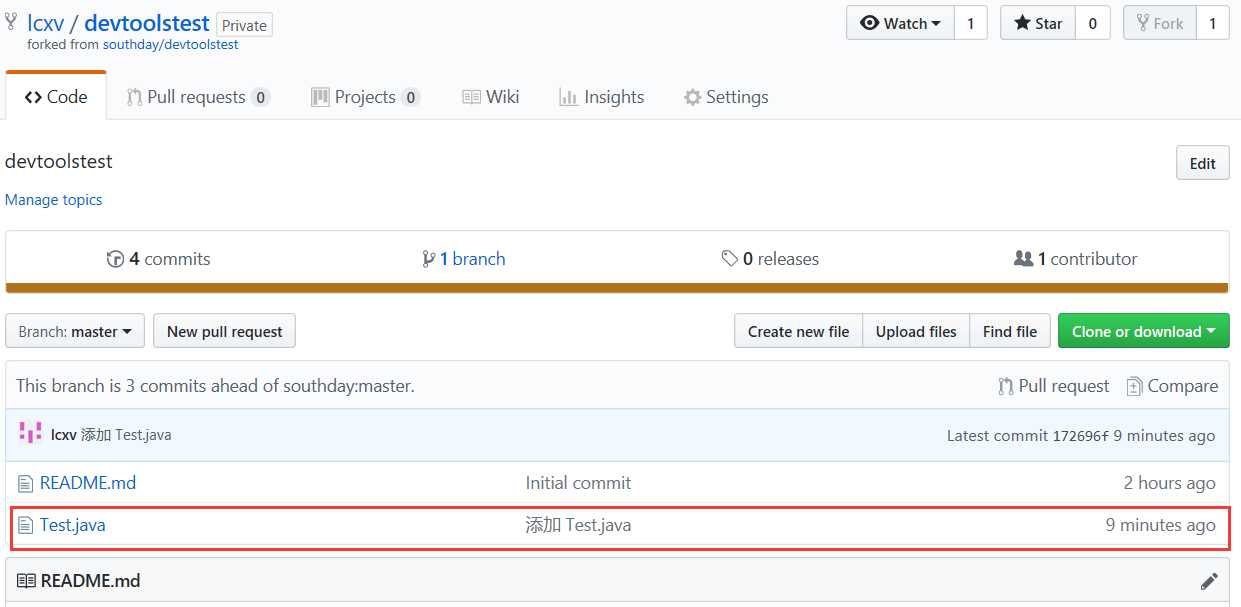Screen dimensions: 1241x607
Task: Click Manage topics link
Action: pyautogui.click(x=54, y=200)
